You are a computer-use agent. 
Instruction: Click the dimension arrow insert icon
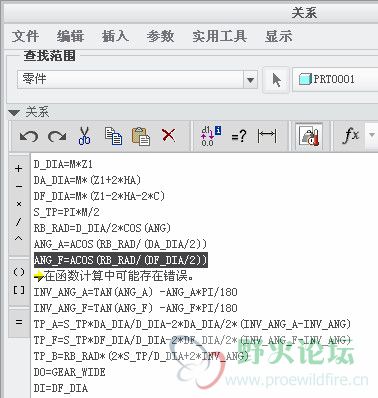pyautogui.click(x=267, y=136)
